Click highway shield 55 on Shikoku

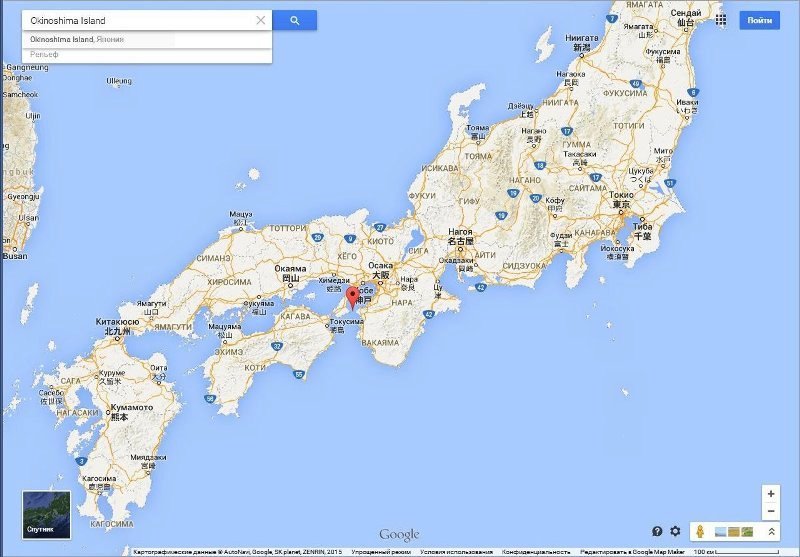coord(299,375)
